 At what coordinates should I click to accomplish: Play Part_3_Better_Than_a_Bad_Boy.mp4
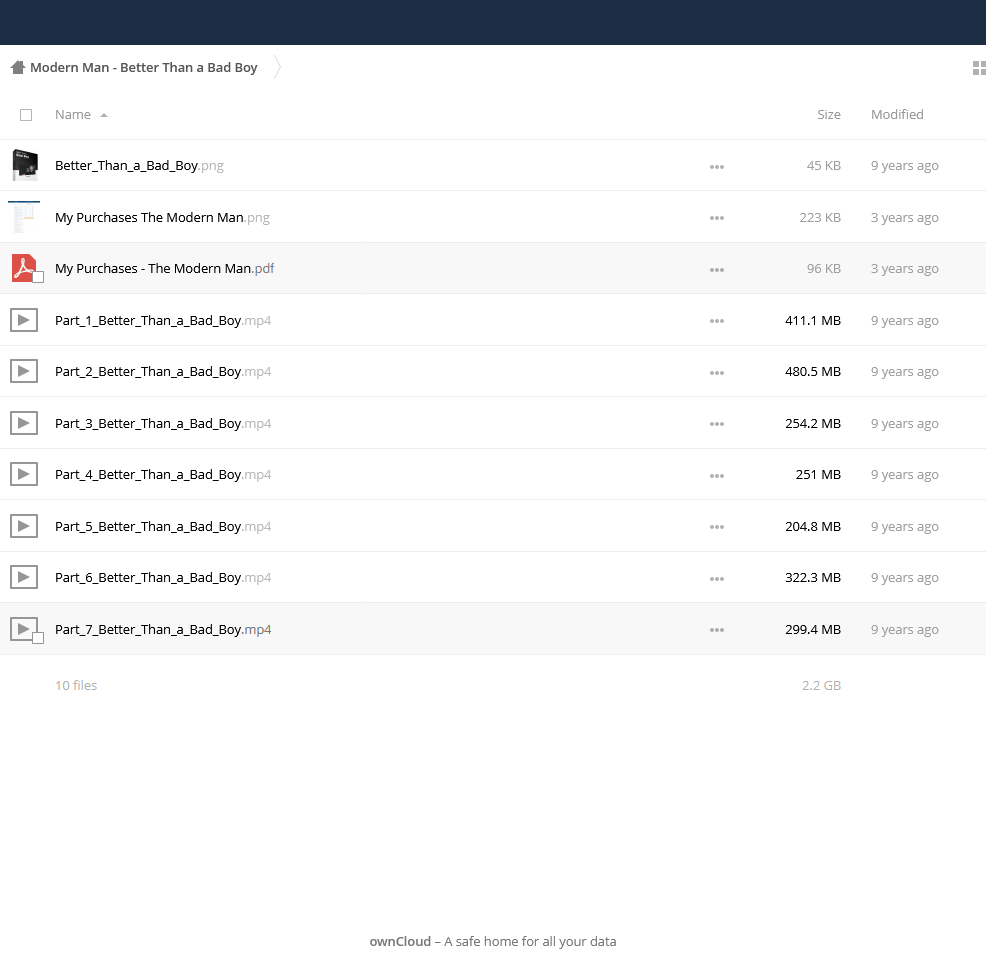163,424
